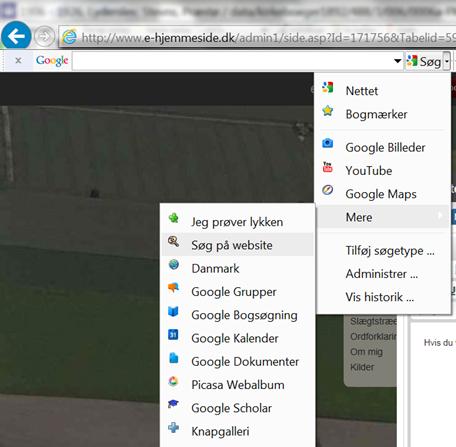Click the grayed forward navigation arrow

(x=44, y=36)
